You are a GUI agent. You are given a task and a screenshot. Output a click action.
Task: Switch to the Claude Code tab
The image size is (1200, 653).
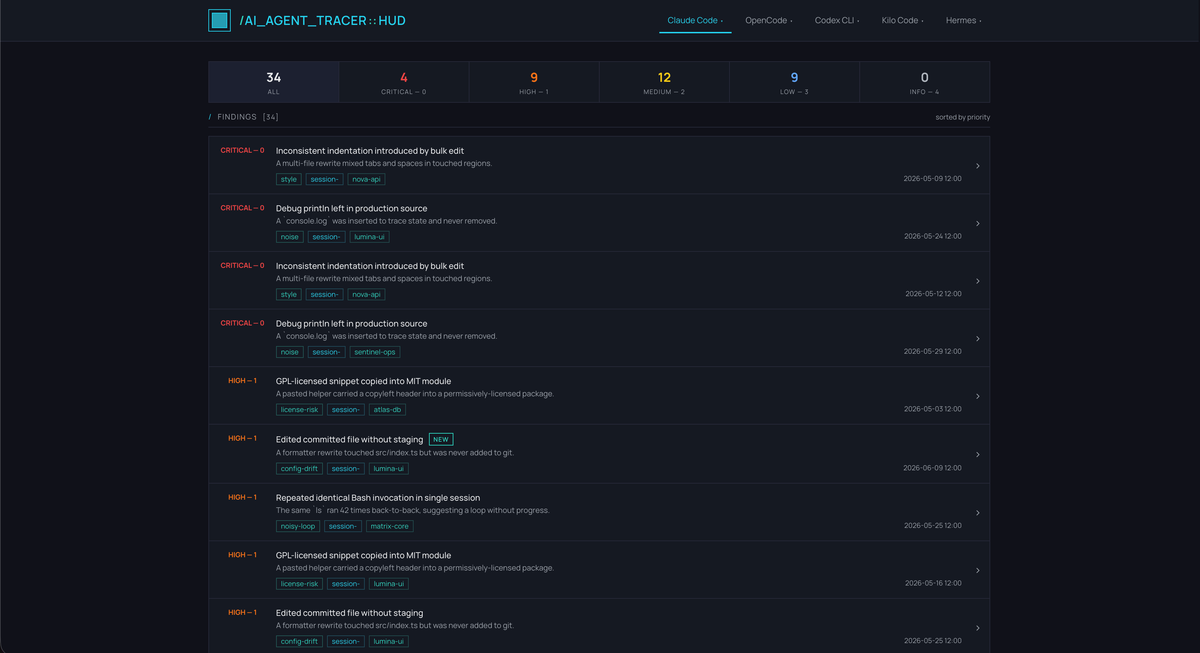695,20
